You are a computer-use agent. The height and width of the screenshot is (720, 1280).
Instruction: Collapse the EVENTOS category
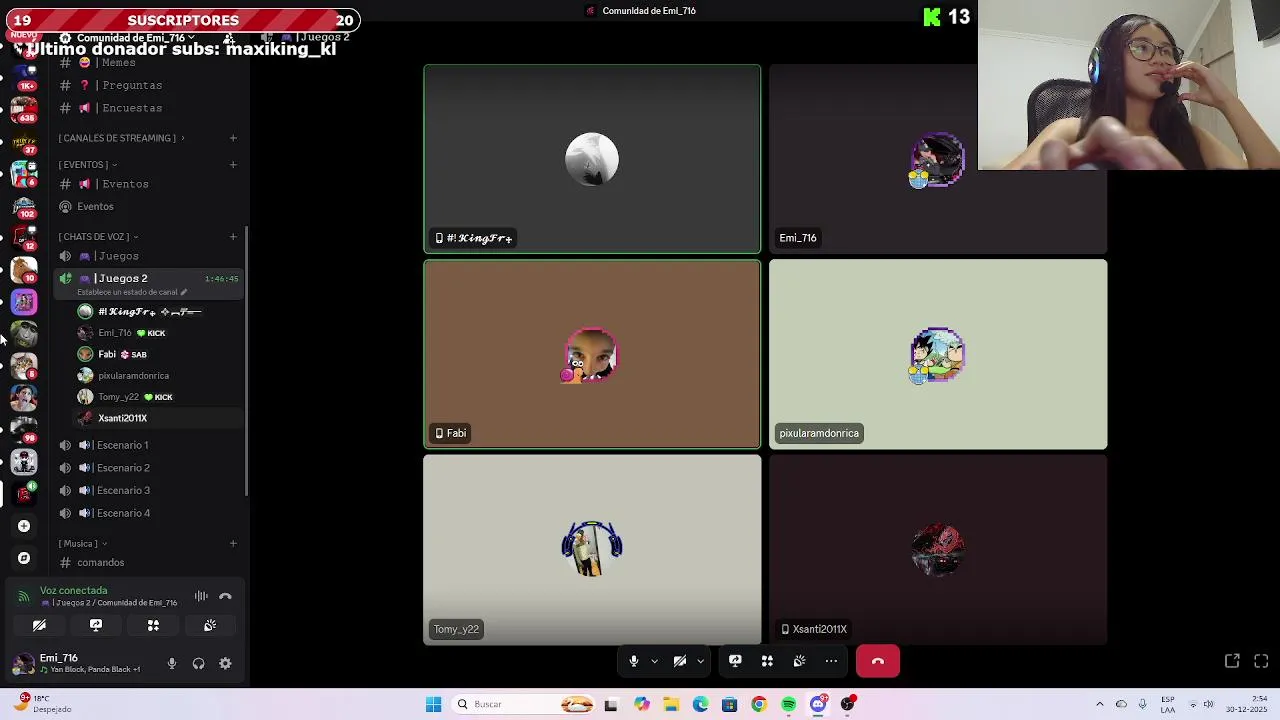click(87, 164)
